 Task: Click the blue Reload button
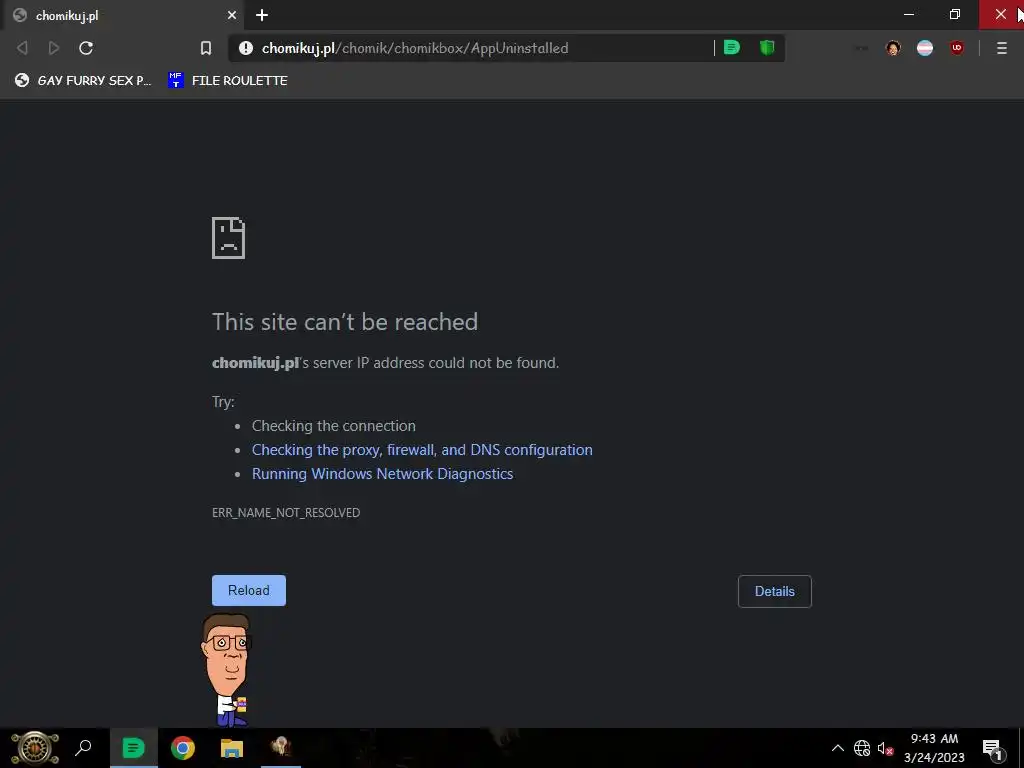click(x=249, y=590)
